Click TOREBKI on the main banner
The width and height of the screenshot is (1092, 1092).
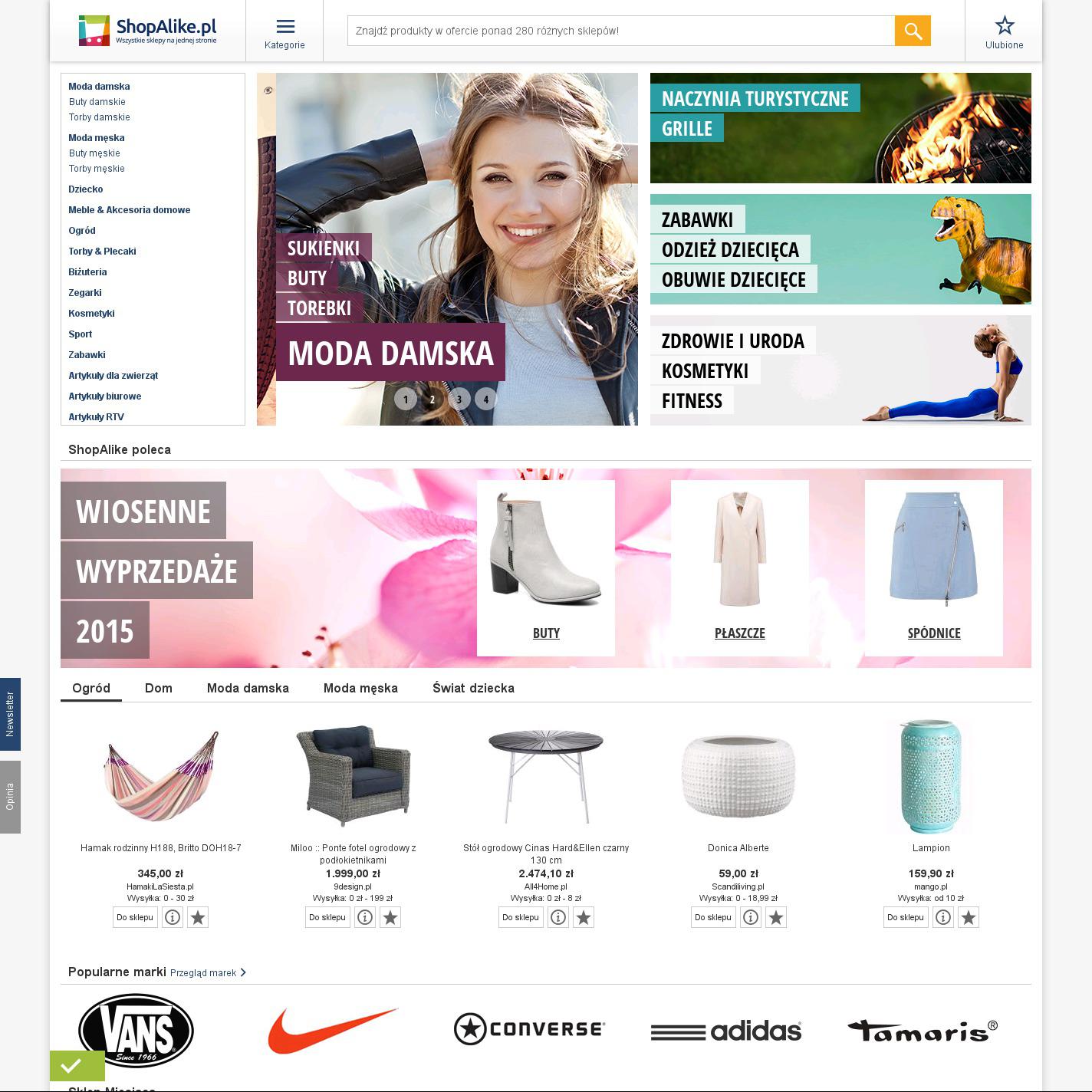pyautogui.click(x=319, y=308)
